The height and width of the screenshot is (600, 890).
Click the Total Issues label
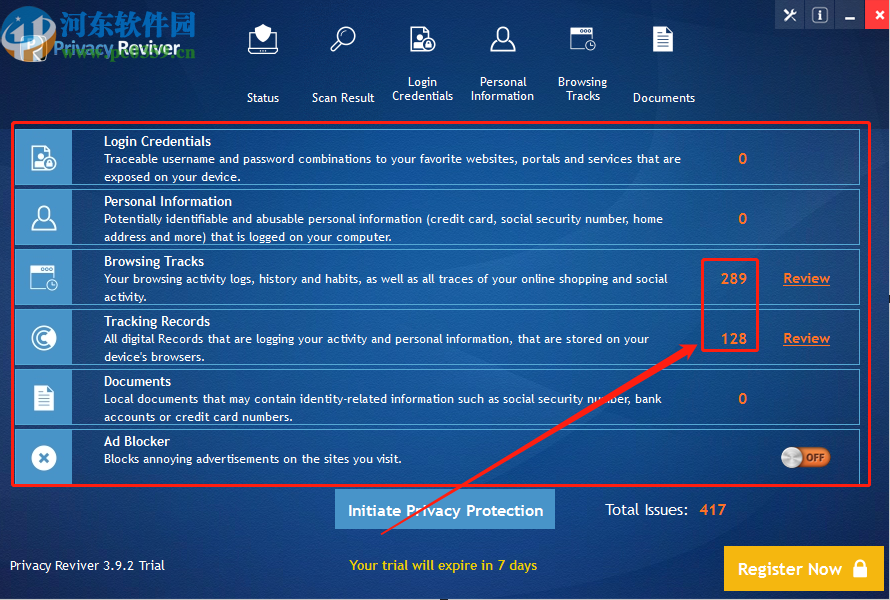[646, 510]
